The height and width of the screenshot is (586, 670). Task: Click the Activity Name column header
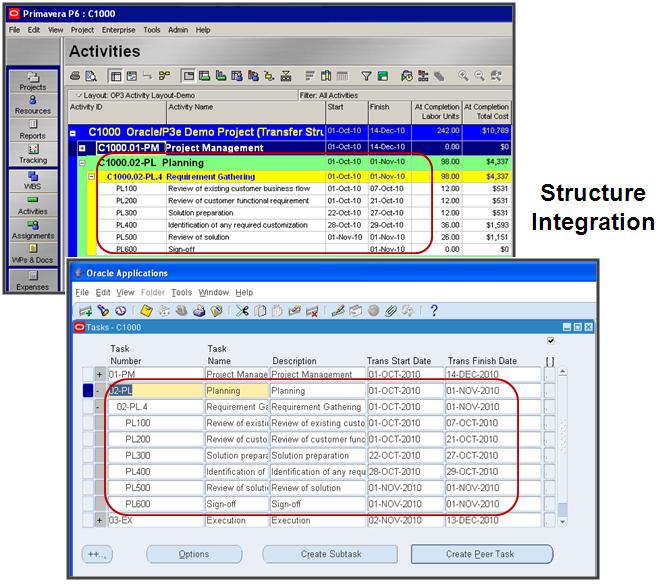click(245, 112)
